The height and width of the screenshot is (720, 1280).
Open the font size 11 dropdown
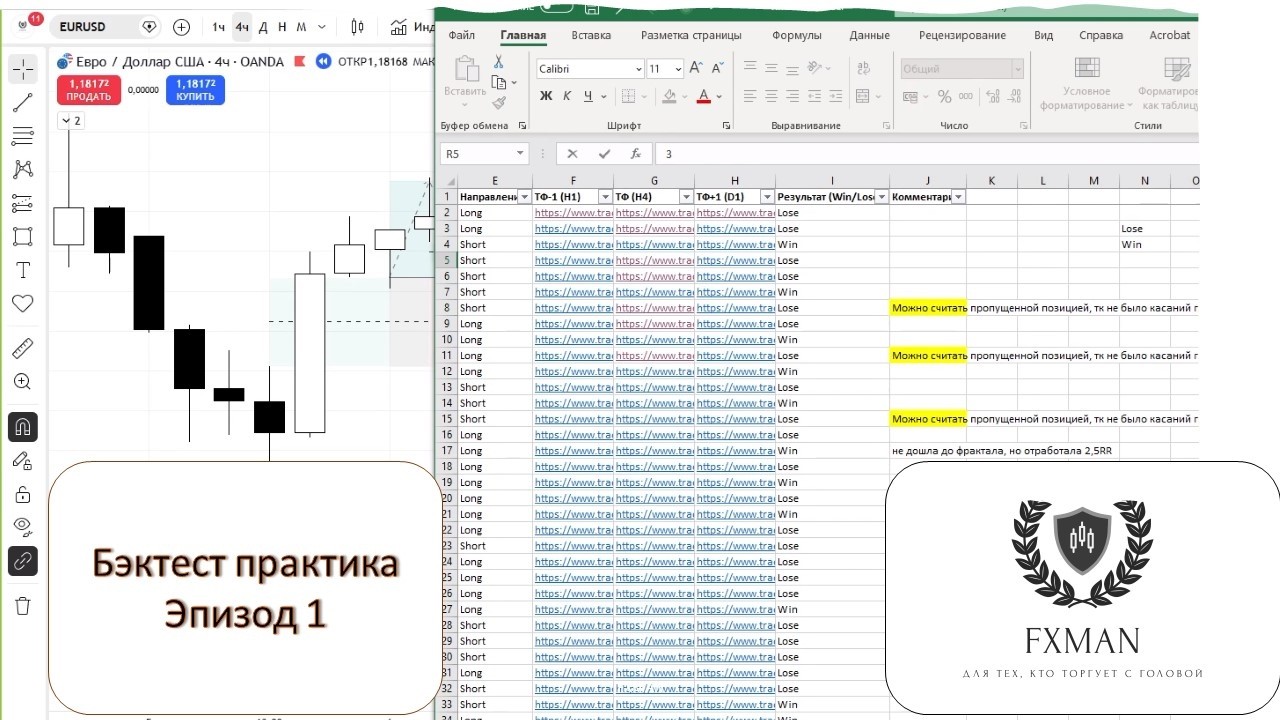pos(678,69)
